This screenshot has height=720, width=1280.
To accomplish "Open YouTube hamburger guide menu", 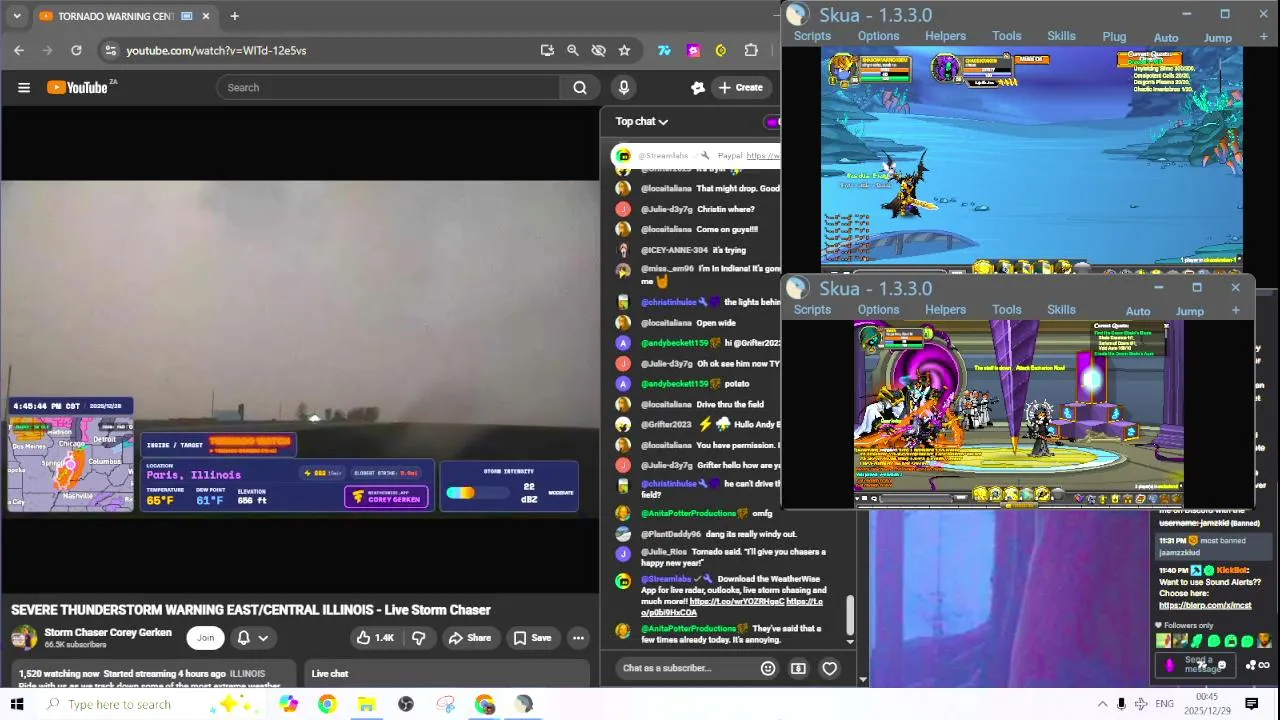I will click(24, 87).
